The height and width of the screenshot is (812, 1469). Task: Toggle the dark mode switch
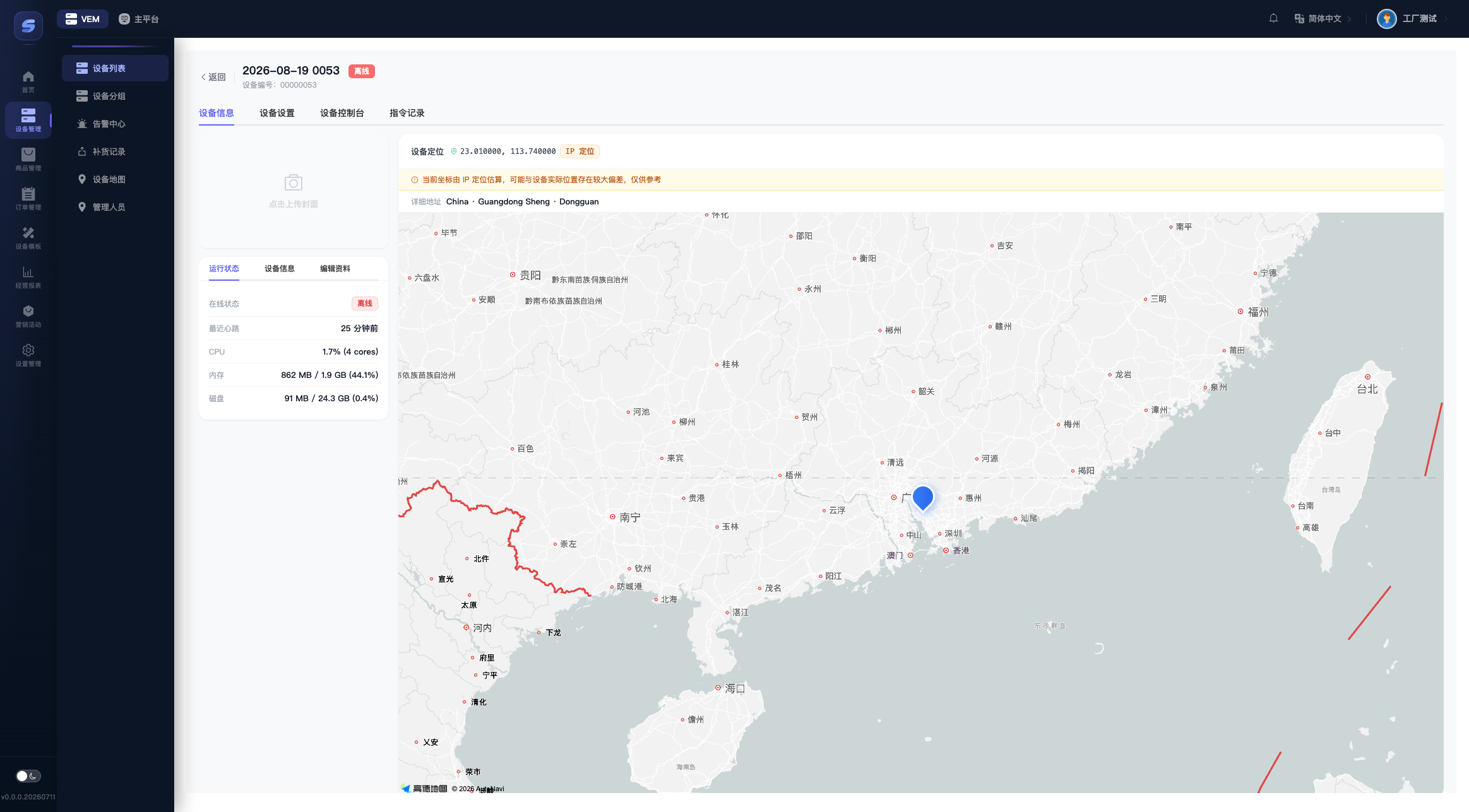[x=28, y=776]
